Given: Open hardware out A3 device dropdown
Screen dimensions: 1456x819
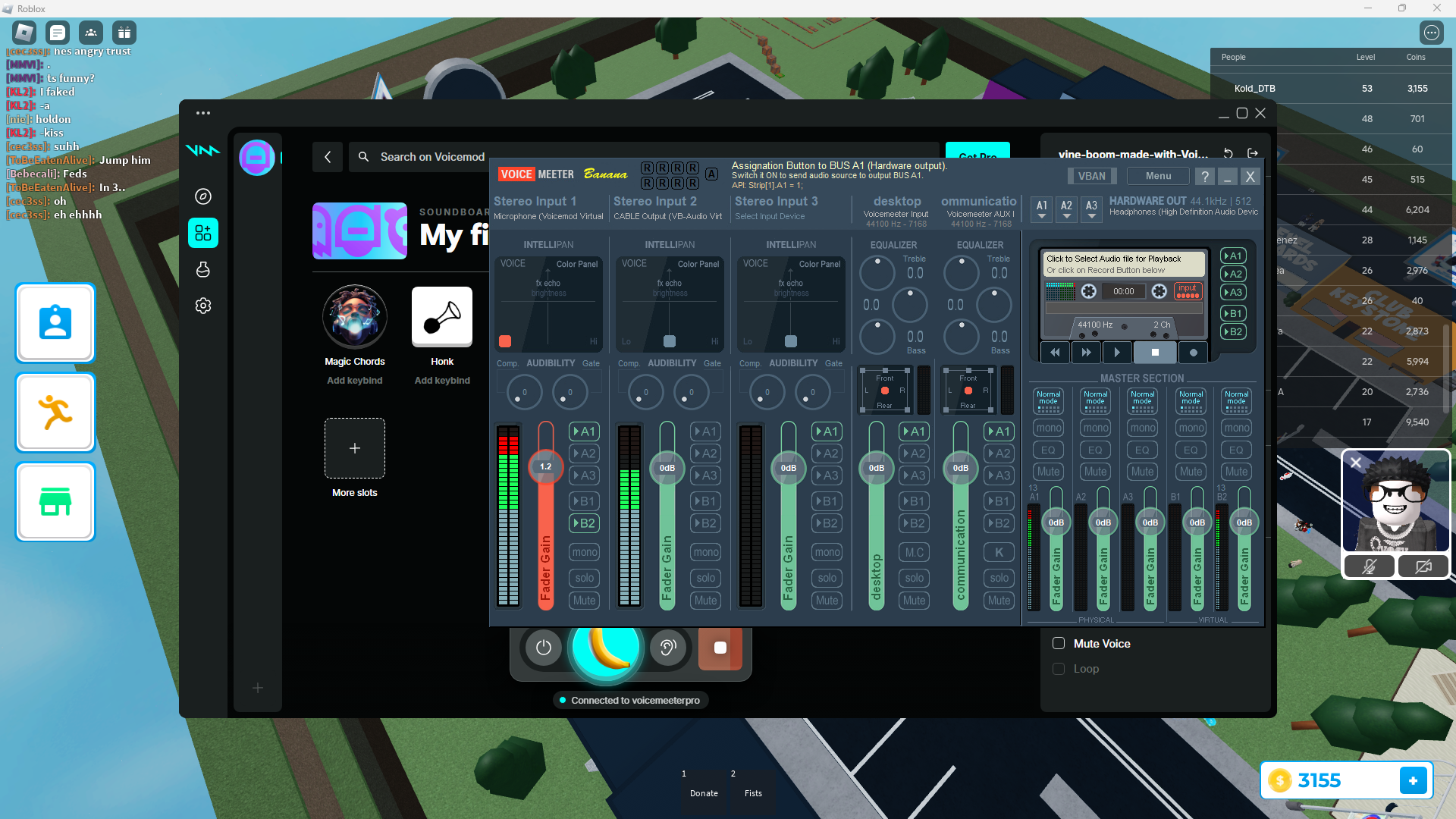Looking at the screenshot, I should coord(1092,209).
